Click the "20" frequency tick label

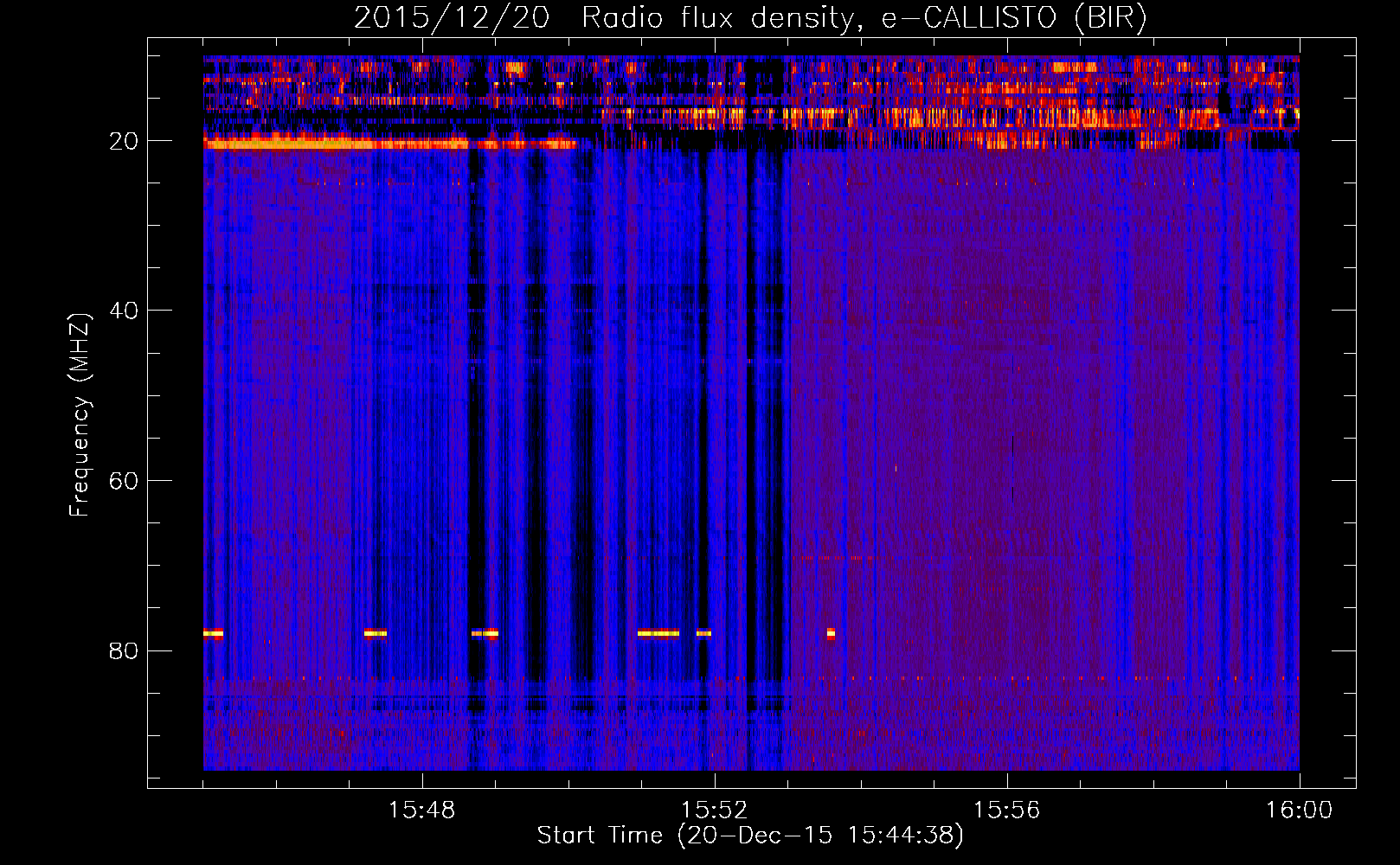(125, 141)
